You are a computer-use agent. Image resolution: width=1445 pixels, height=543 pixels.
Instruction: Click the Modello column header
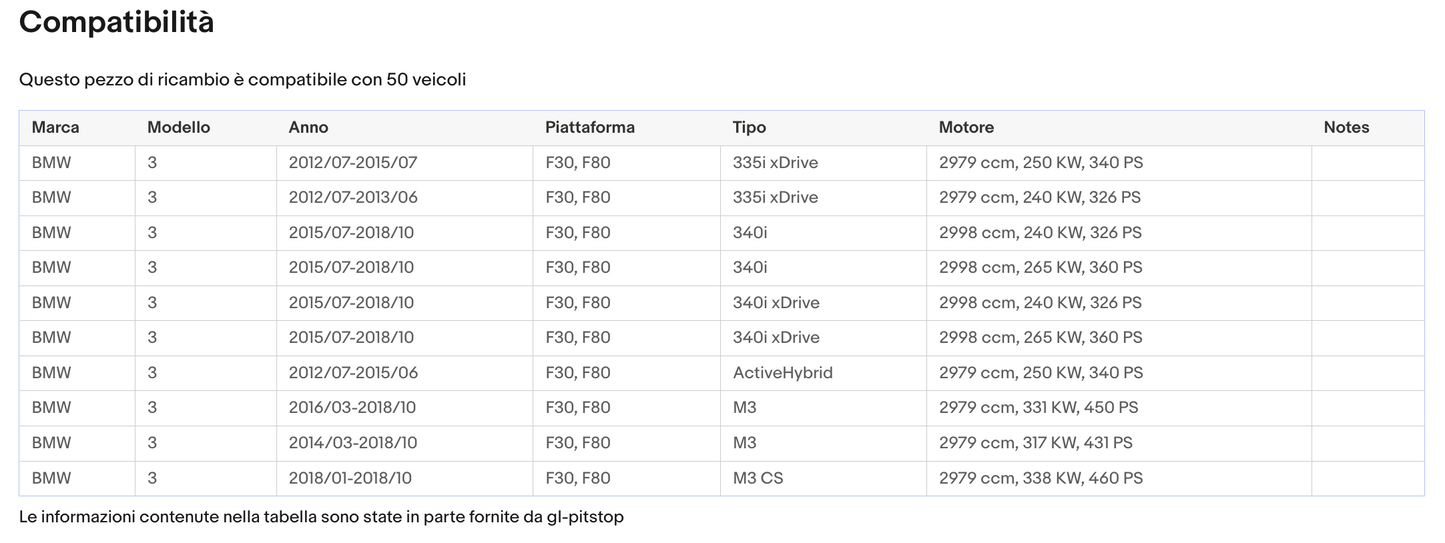pyautogui.click(x=178, y=128)
